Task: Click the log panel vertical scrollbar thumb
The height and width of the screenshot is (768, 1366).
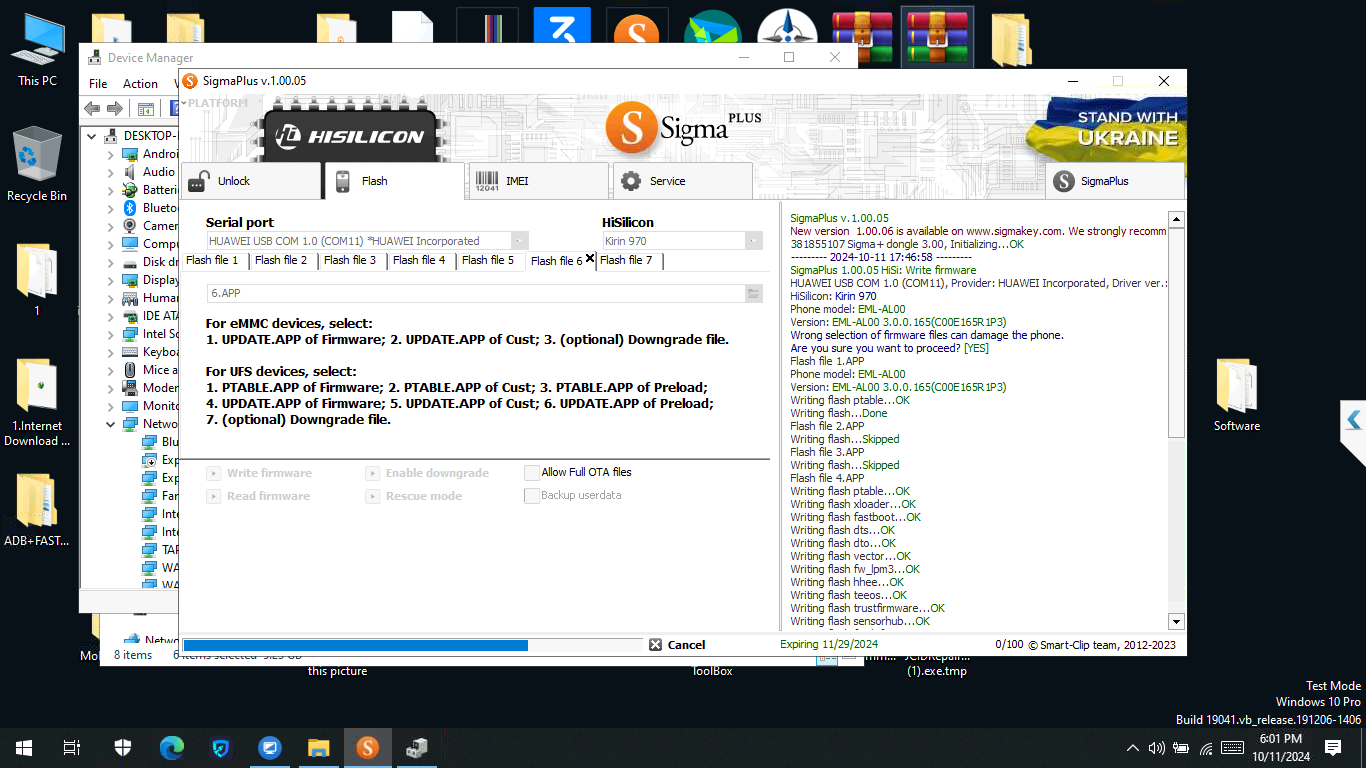Action: (1176, 332)
